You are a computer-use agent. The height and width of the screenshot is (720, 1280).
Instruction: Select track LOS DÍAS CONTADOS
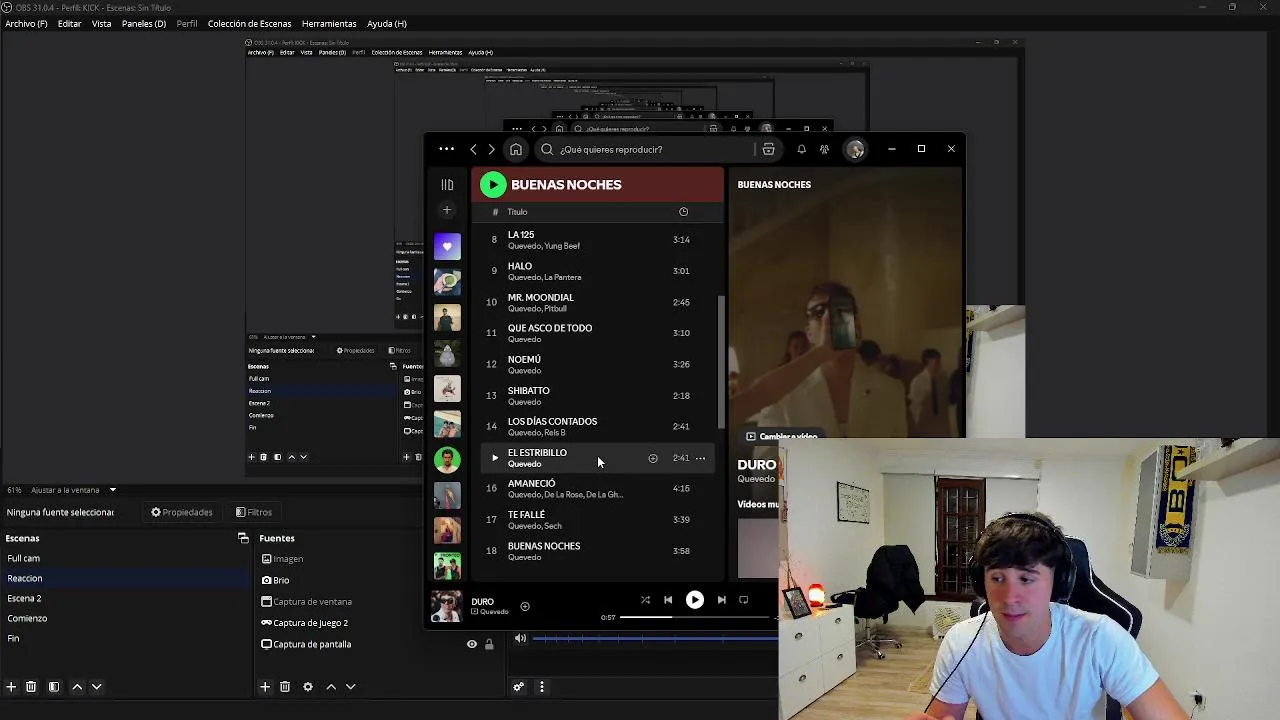pos(597,426)
